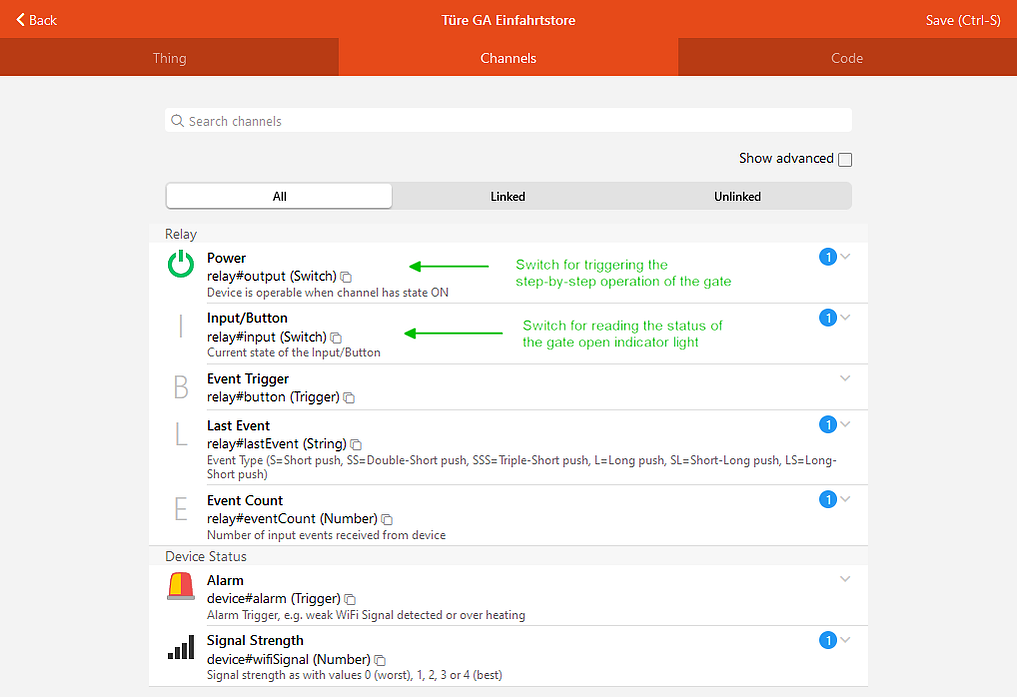Enable the Show advanced checkbox

coord(844,159)
